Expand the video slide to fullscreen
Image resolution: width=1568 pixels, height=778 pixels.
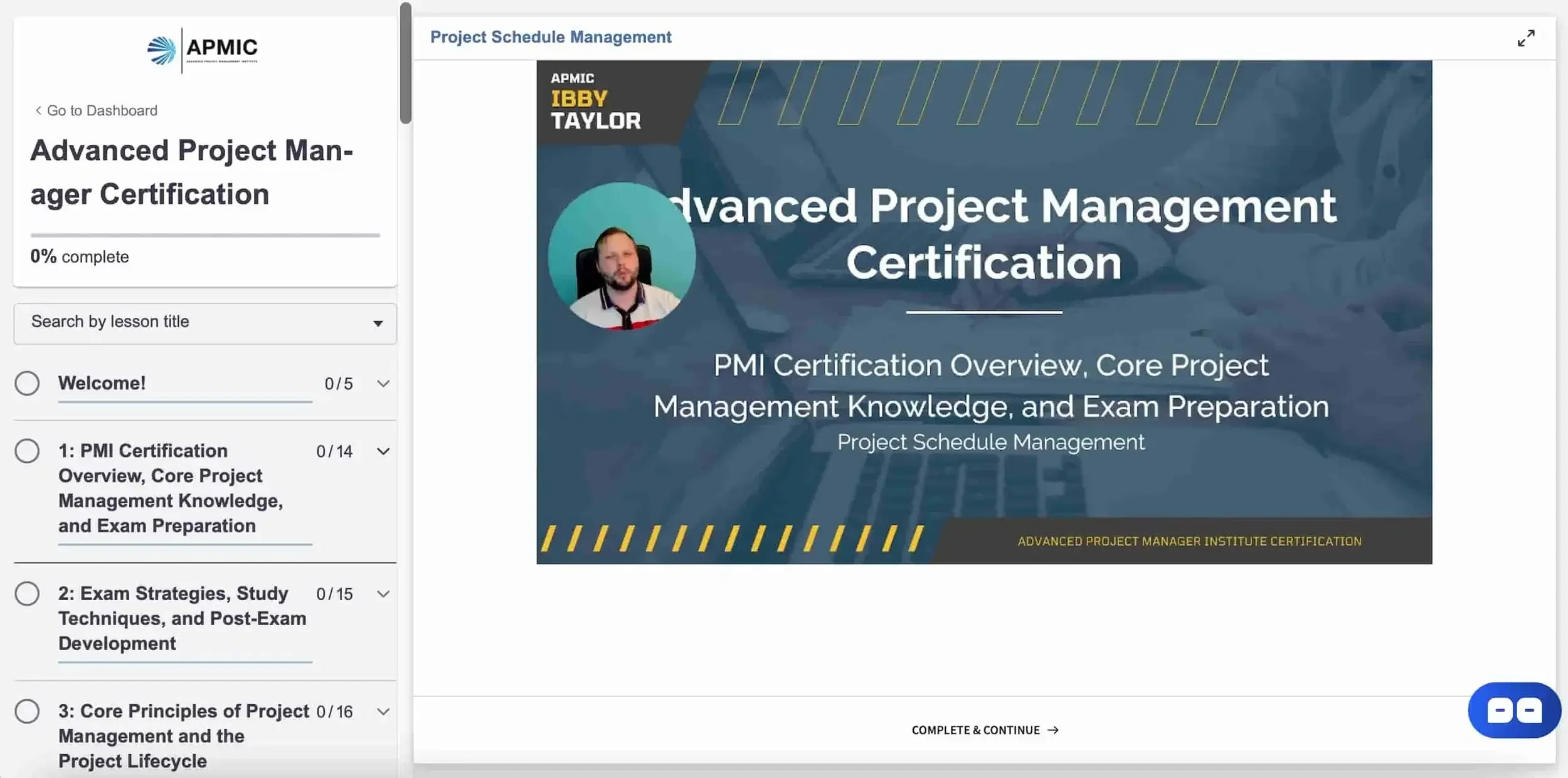click(1527, 38)
